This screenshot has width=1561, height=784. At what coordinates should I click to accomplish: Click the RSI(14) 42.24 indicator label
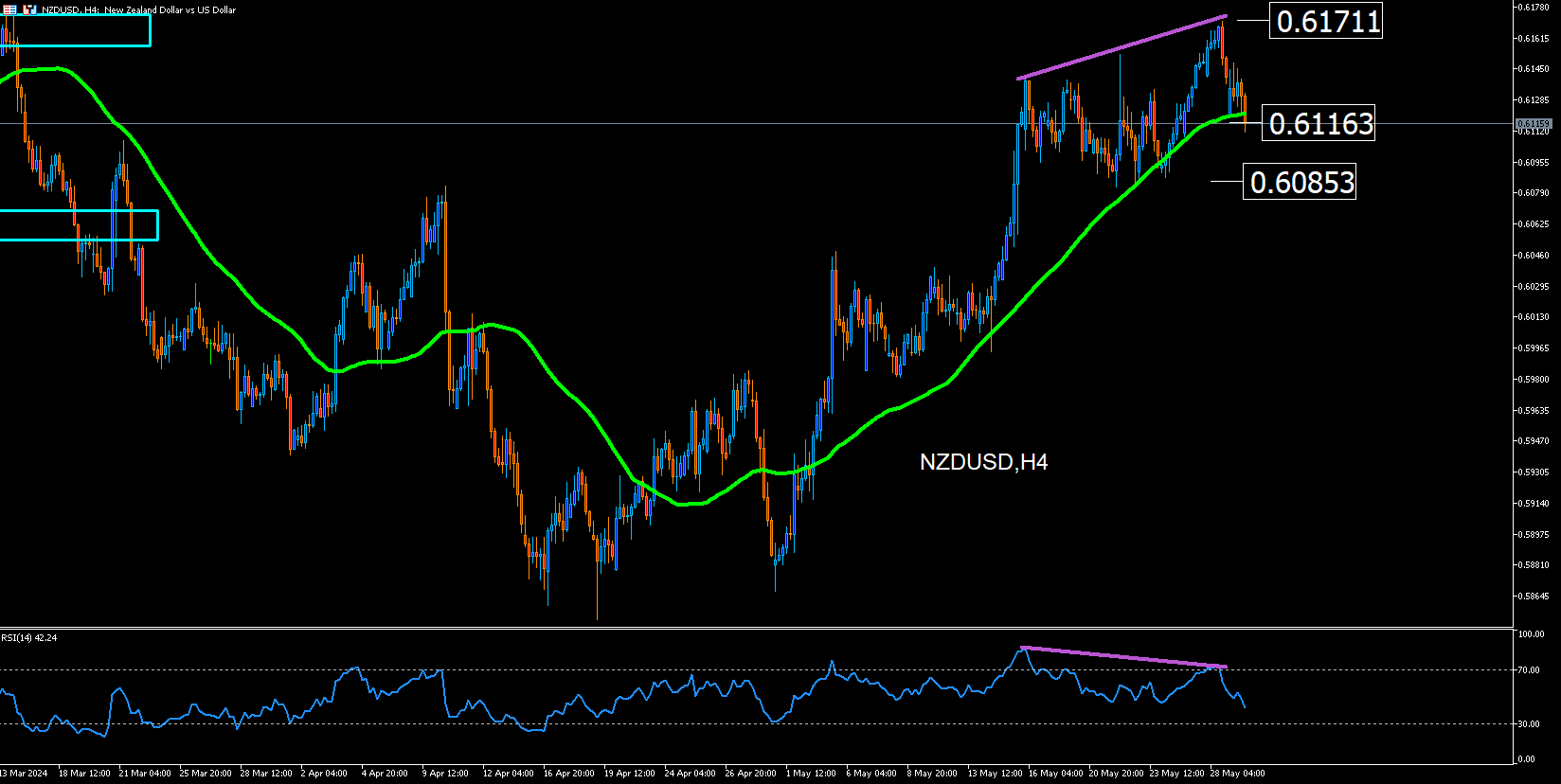click(x=29, y=637)
